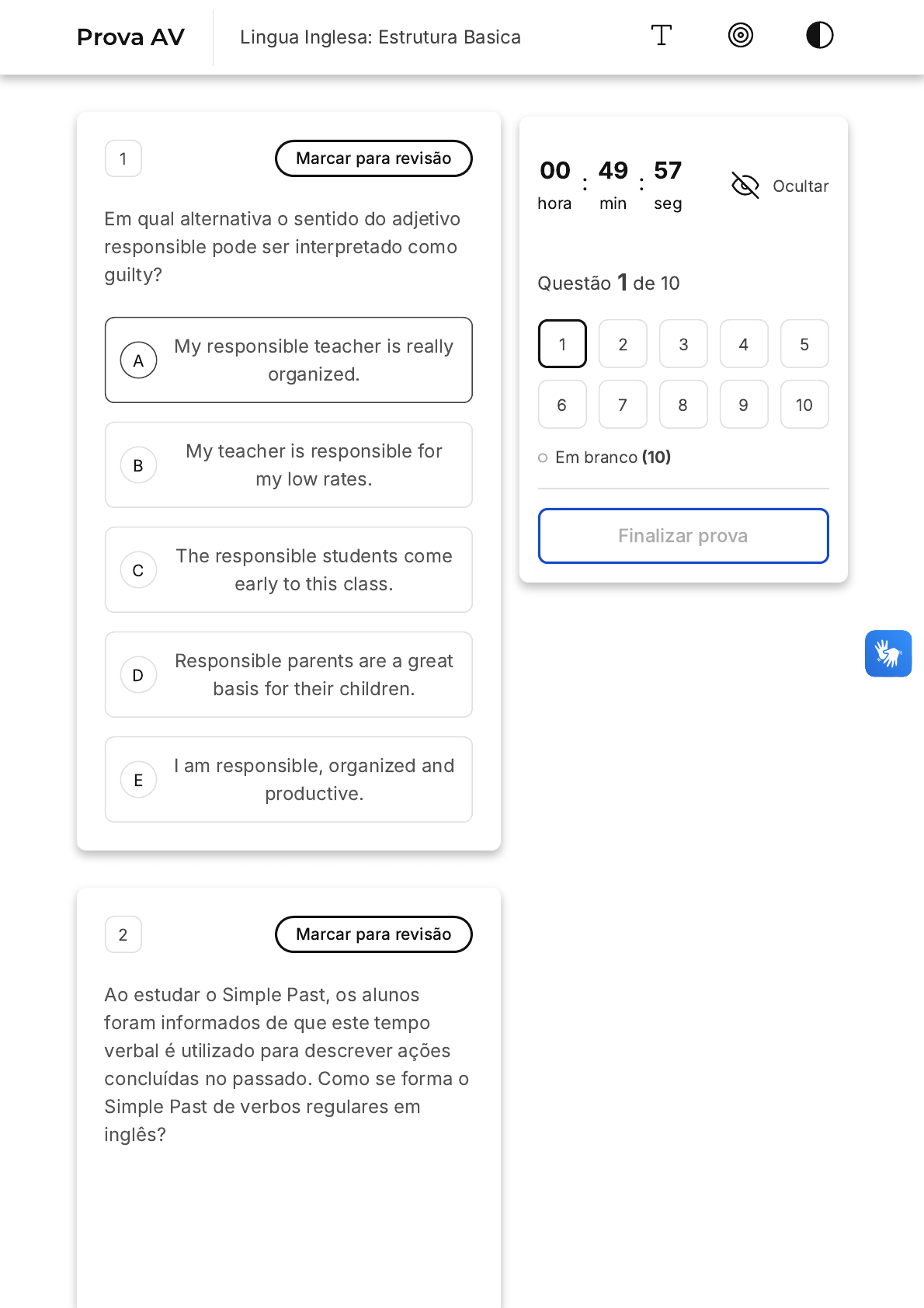Screen dimensions: 924x1308
Task: Click the text size T icon
Action: [x=661, y=36]
